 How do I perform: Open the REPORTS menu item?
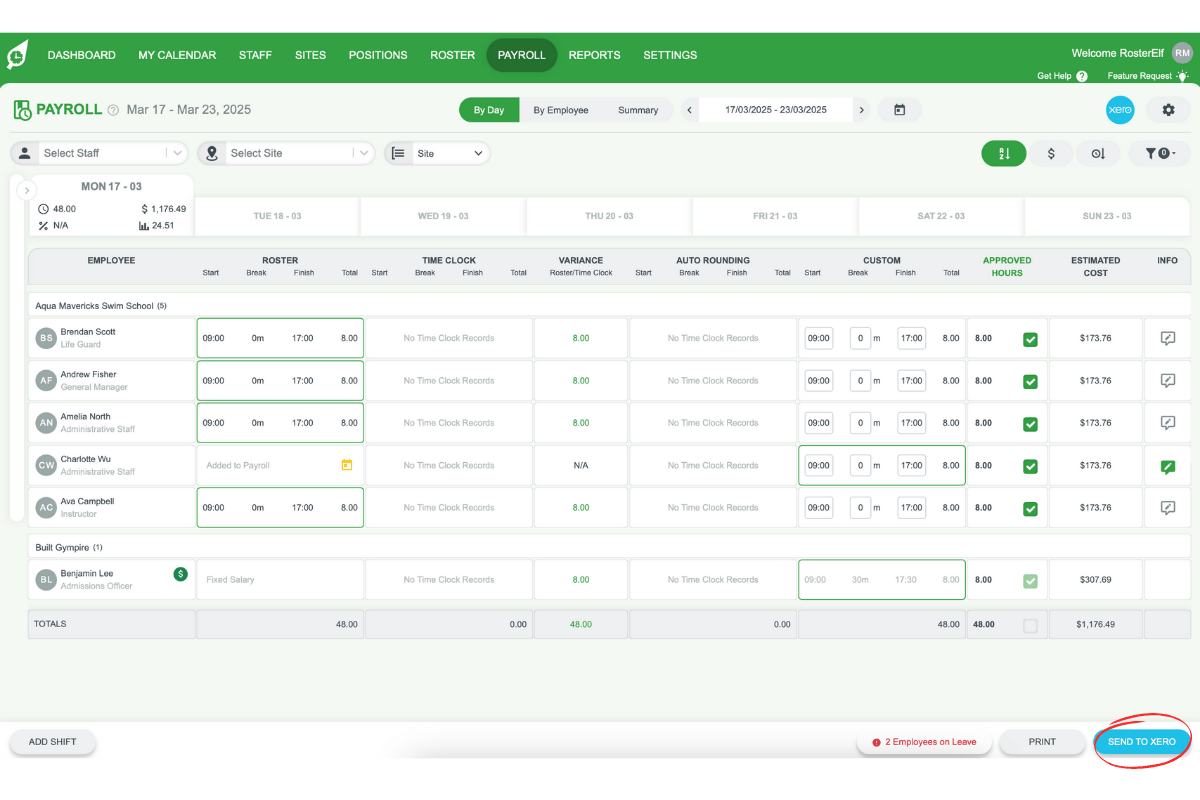pyautogui.click(x=594, y=55)
